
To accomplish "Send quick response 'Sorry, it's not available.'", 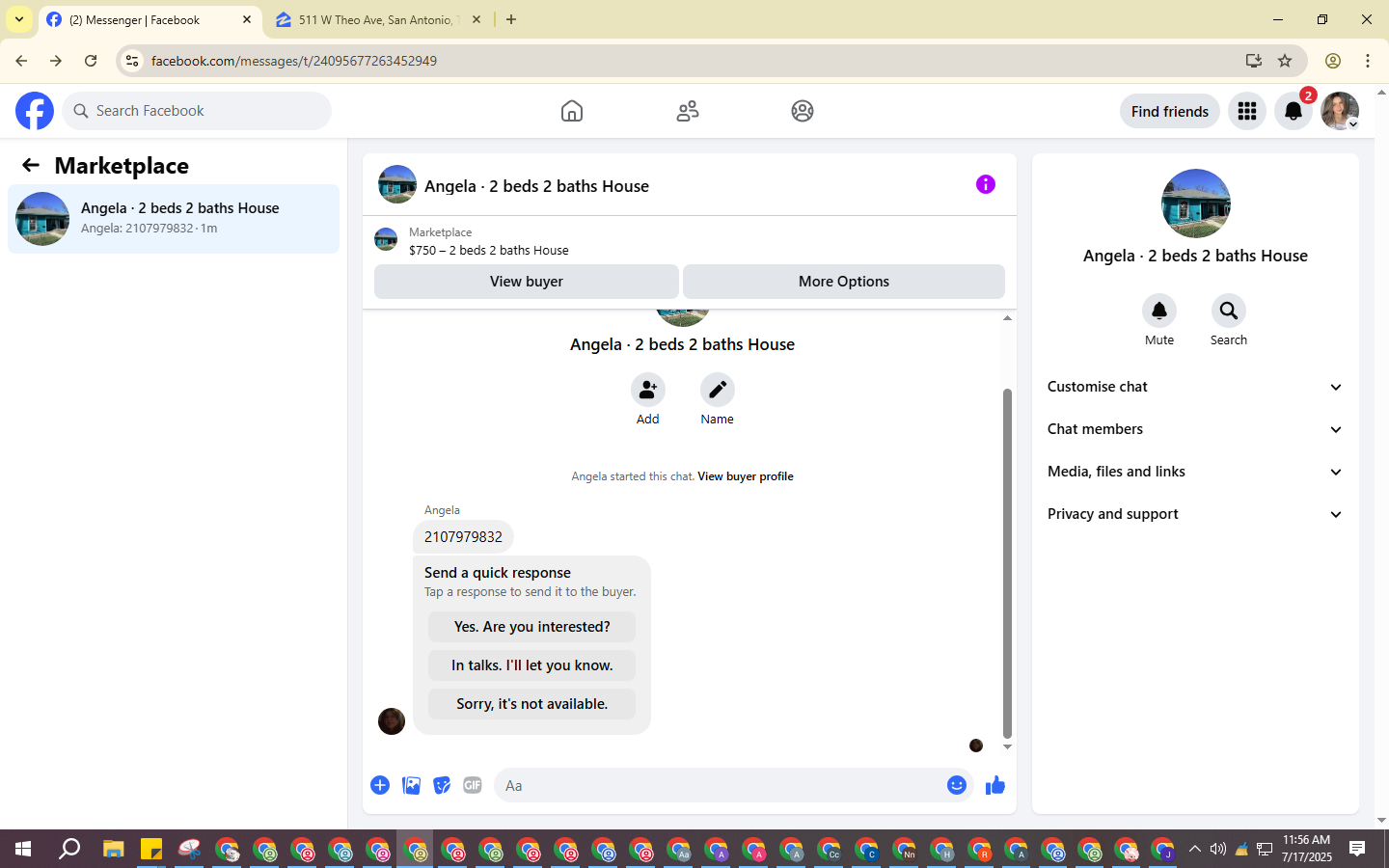I will click(532, 704).
